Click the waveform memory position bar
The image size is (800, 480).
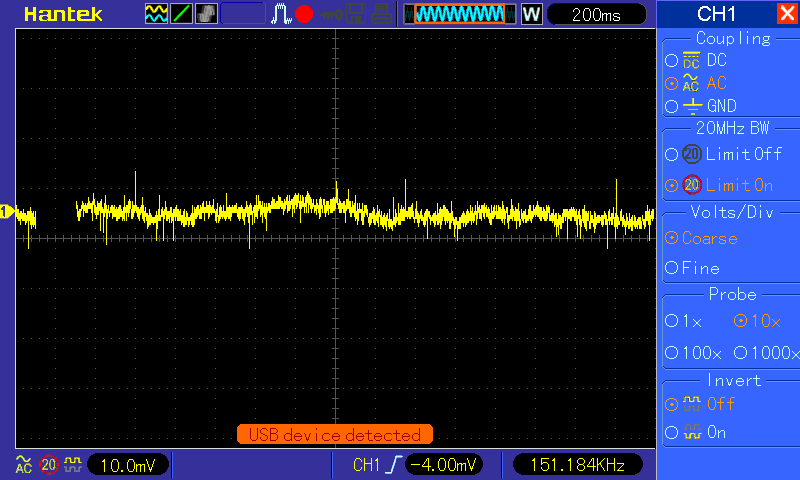click(x=460, y=14)
